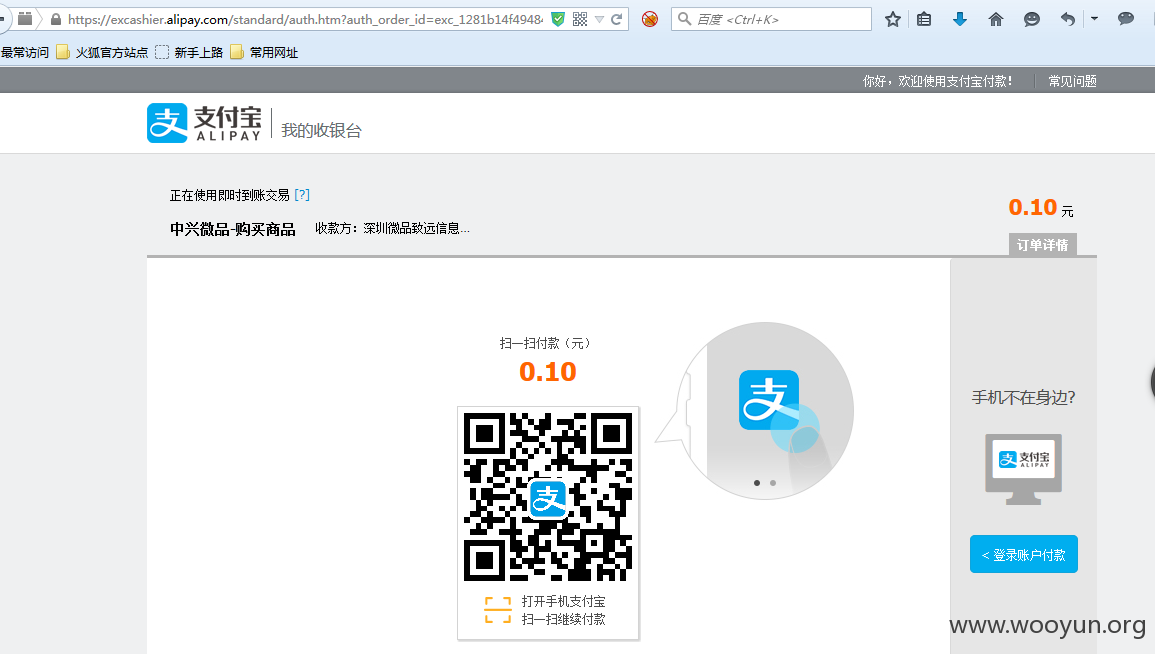The width and height of the screenshot is (1155, 654).
Task: Reload the page with the refresh icon
Action: (x=617, y=19)
